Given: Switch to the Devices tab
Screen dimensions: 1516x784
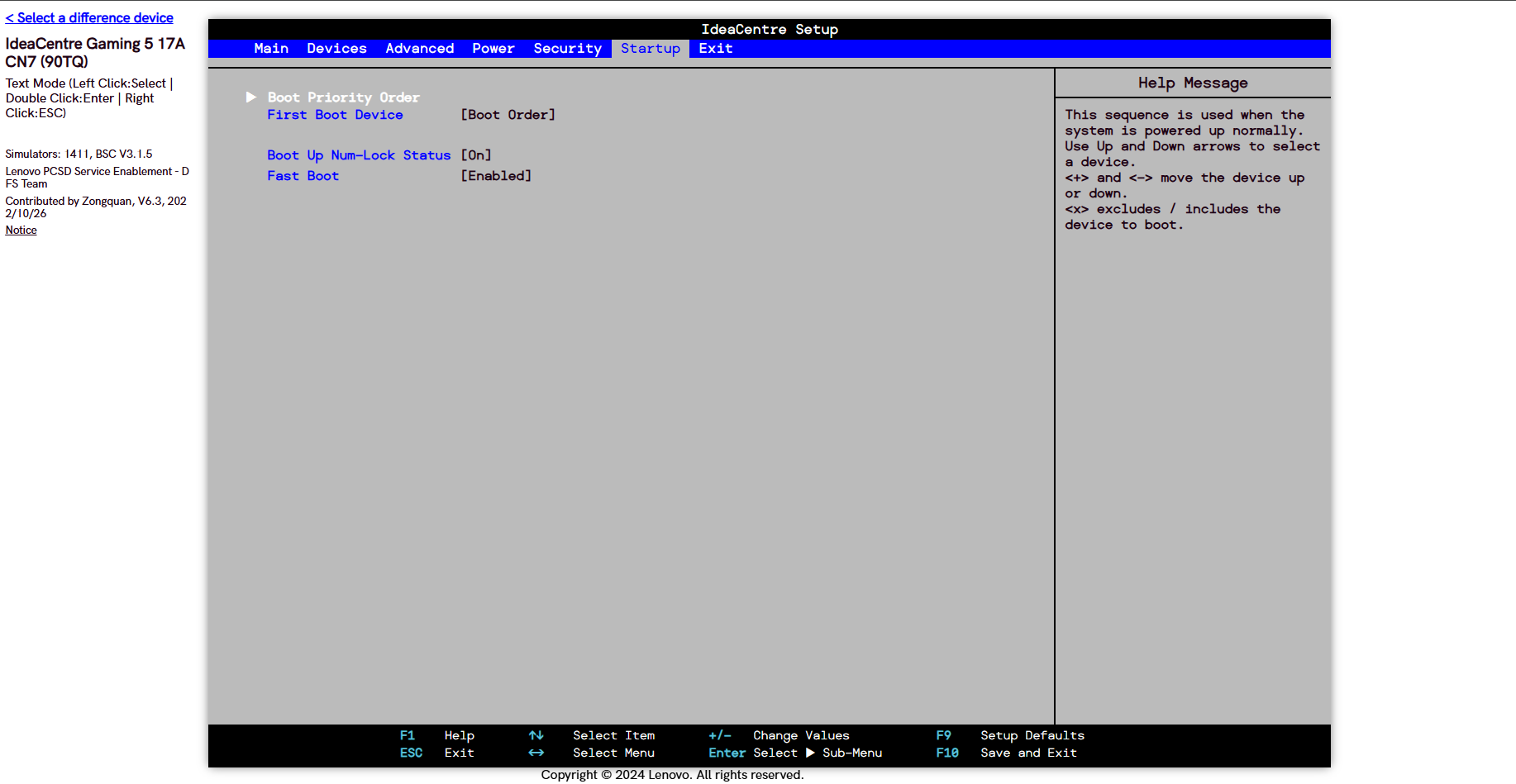Looking at the screenshot, I should point(336,49).
